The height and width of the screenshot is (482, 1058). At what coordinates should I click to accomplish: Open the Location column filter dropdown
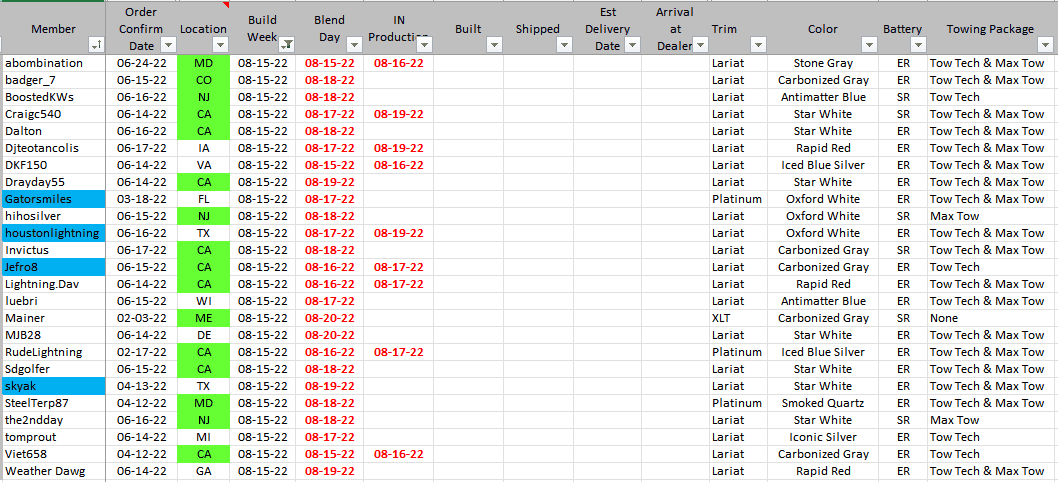point(220,45)
